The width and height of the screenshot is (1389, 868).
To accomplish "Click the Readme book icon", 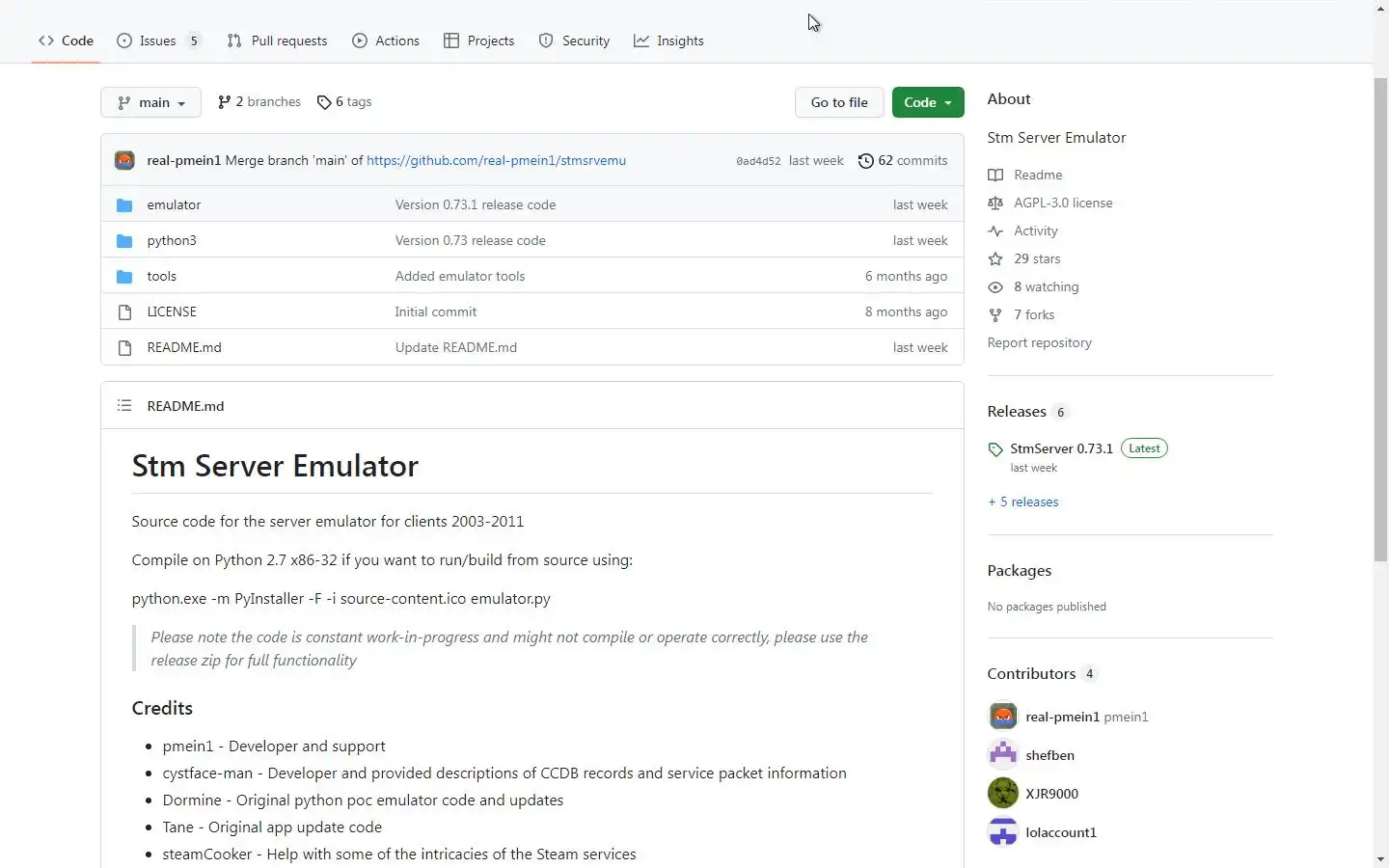I will [x=995, y=175].
